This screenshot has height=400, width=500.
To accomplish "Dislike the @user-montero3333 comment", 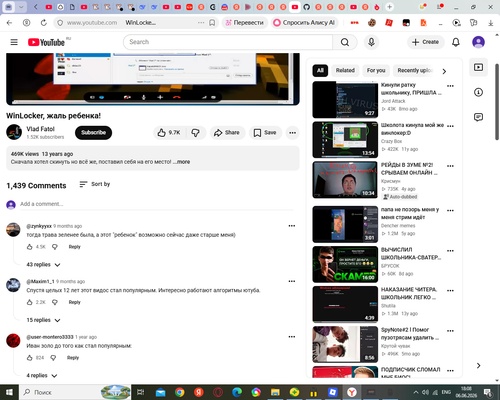I will (x=53, y=358).
